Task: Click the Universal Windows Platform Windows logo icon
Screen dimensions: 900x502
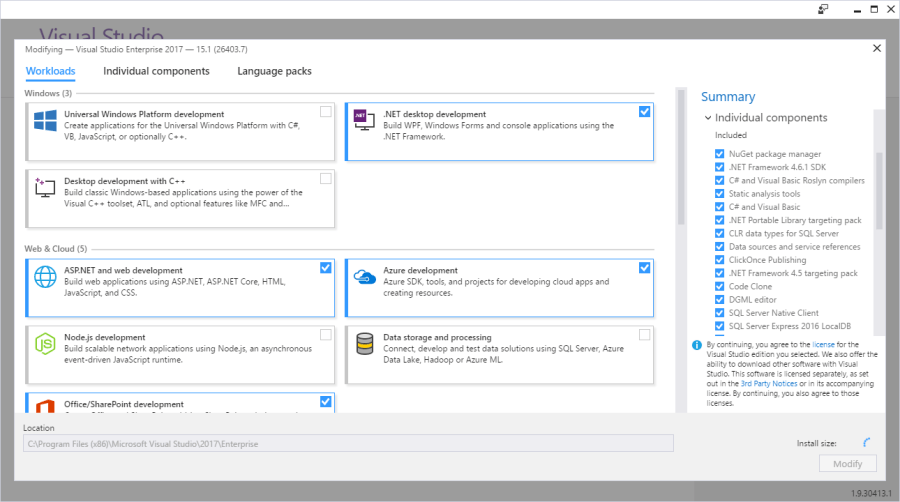Action: tap(45, 121)
